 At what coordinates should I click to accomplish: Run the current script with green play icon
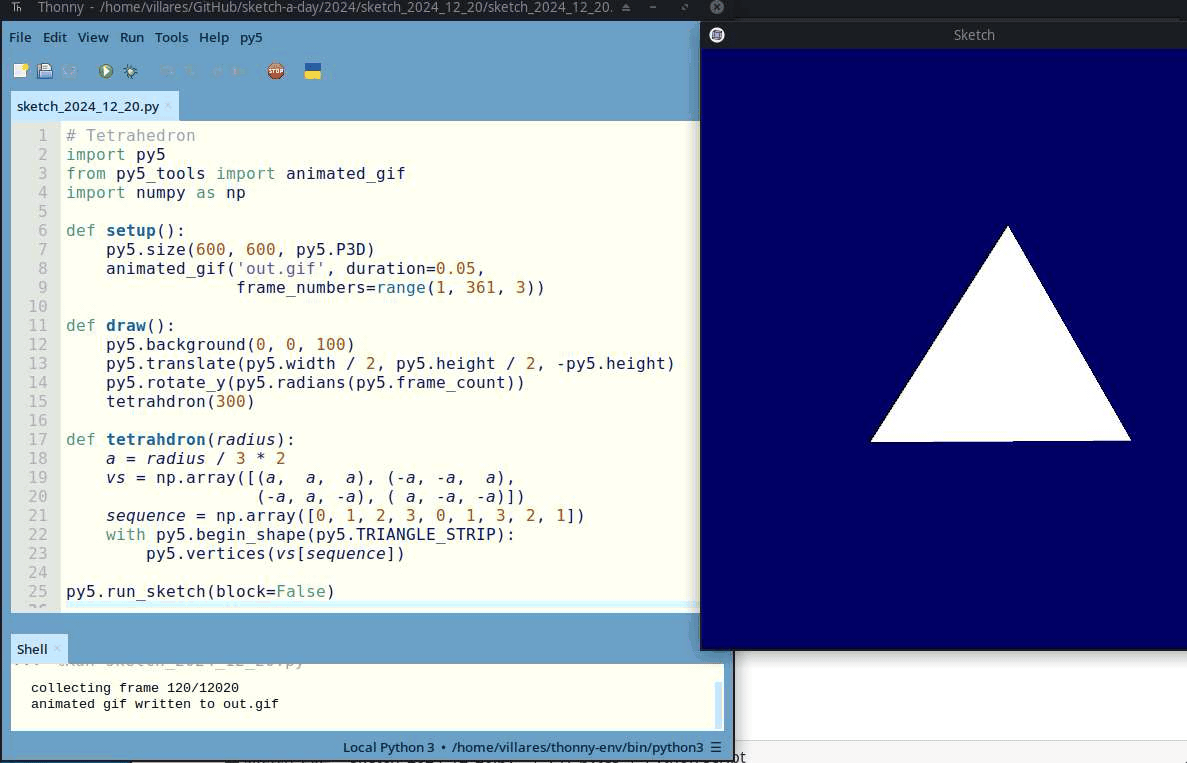coord(106,71)
